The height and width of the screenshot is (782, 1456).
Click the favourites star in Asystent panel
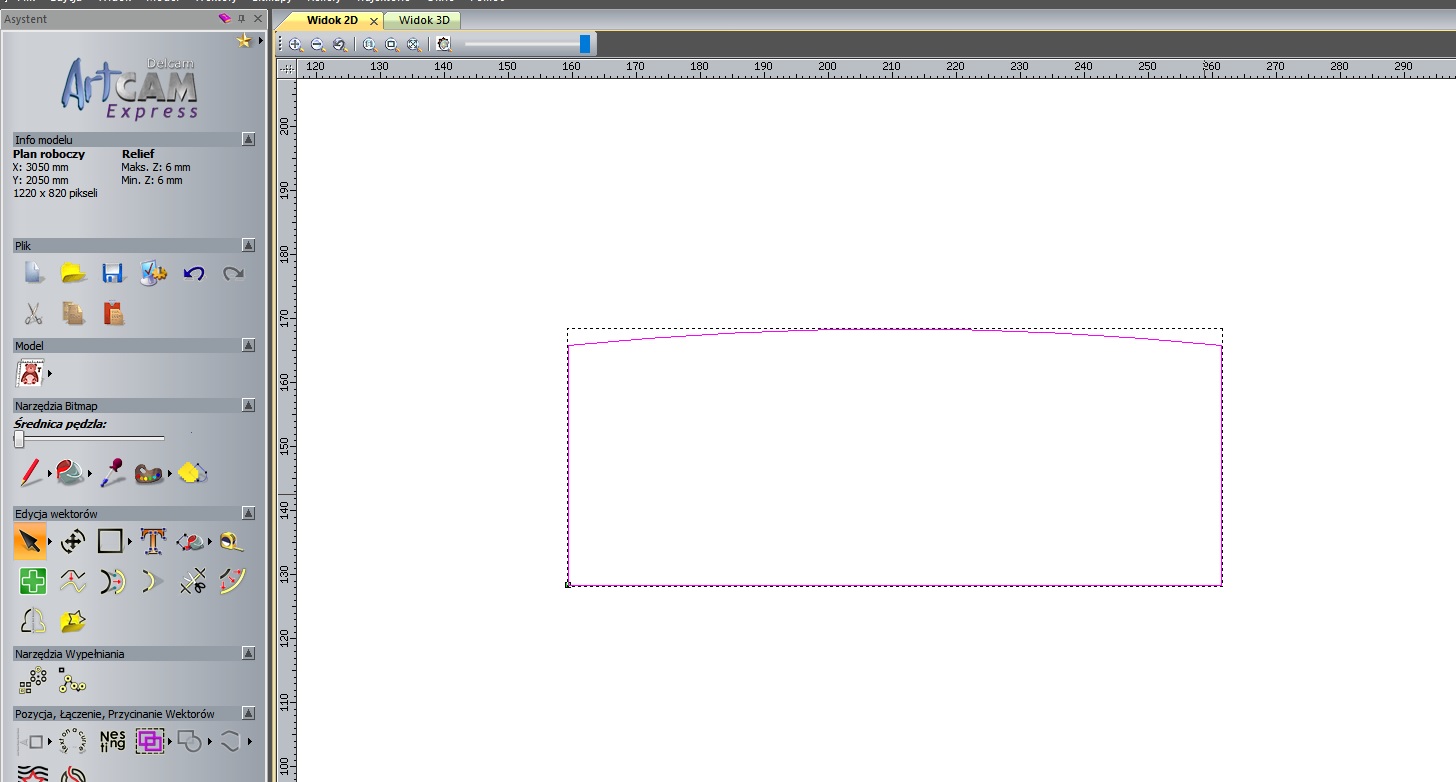coord(243,41)
